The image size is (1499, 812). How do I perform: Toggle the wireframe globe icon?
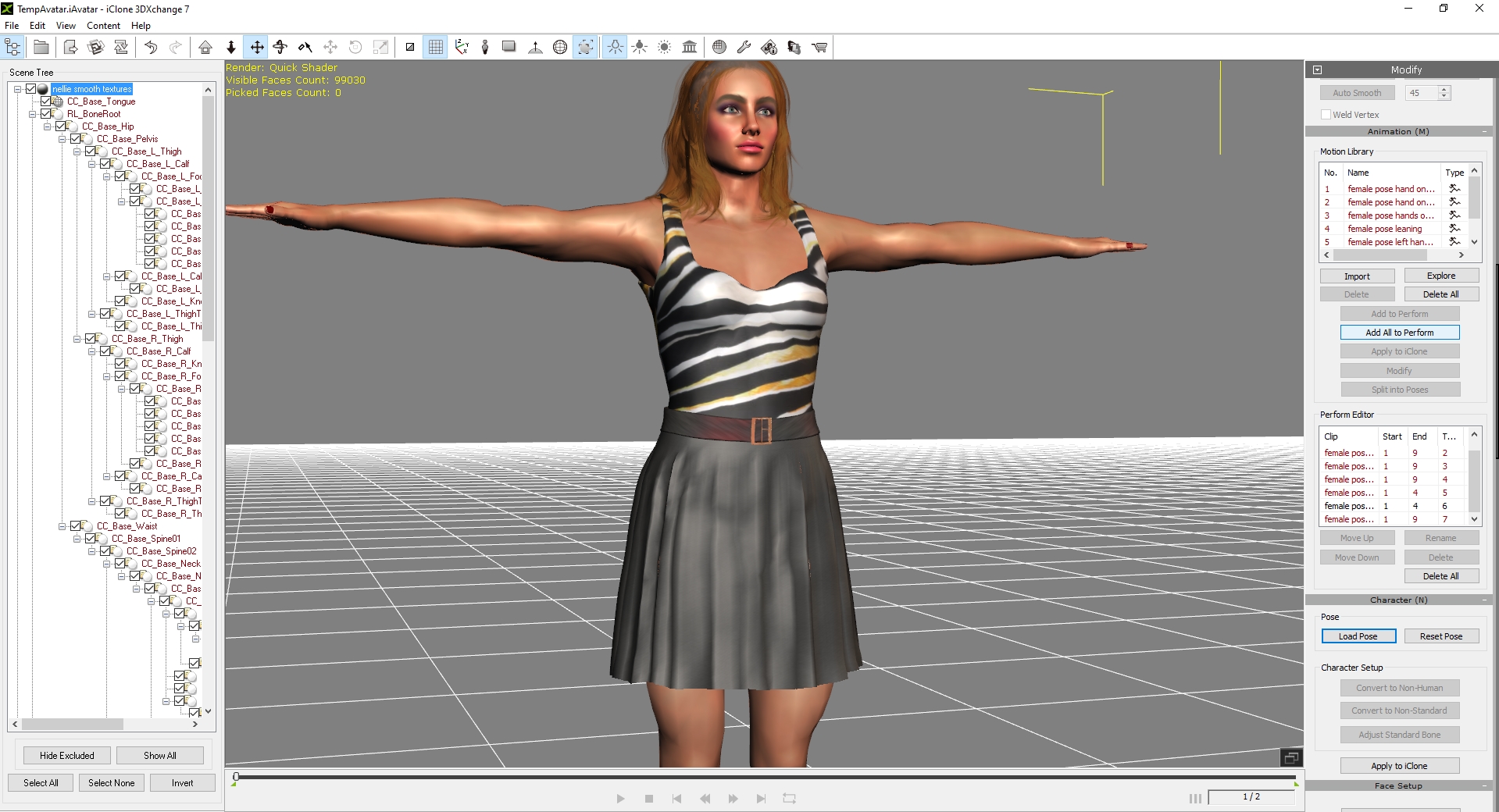pos(560,48)
